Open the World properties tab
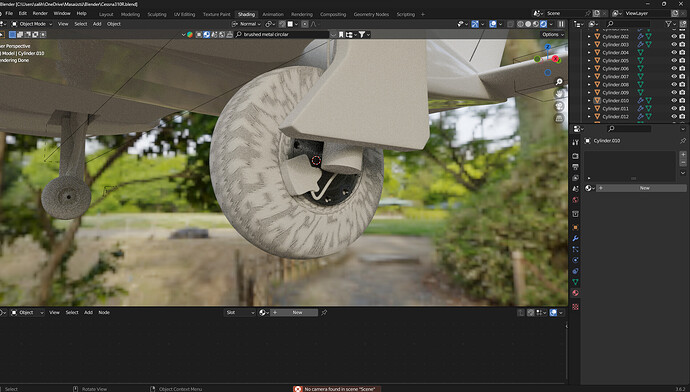 coord(575,200)
